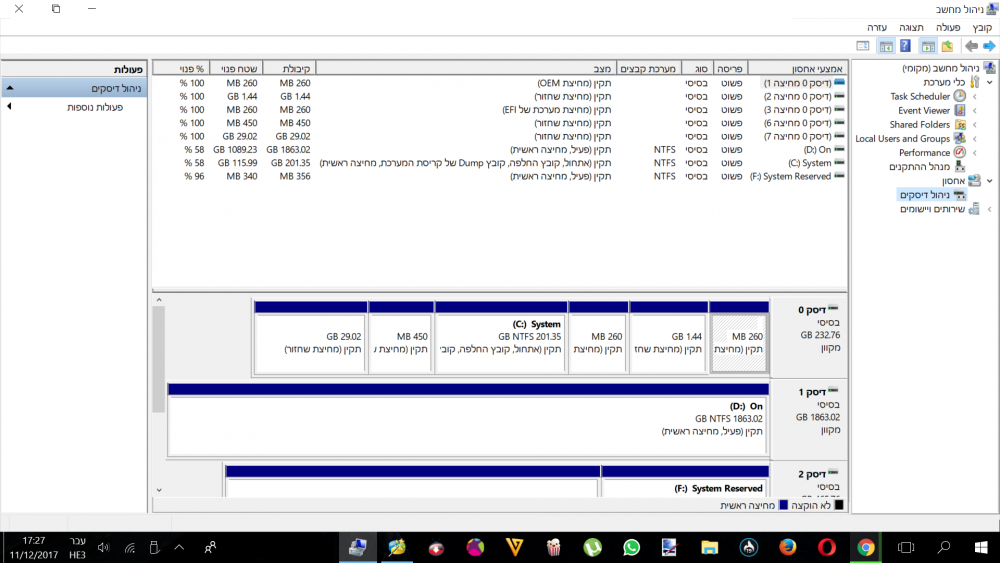Expand the Performance chevron
The height and width of the screenshot is (563, 1000).
click(x=974, y=152)
